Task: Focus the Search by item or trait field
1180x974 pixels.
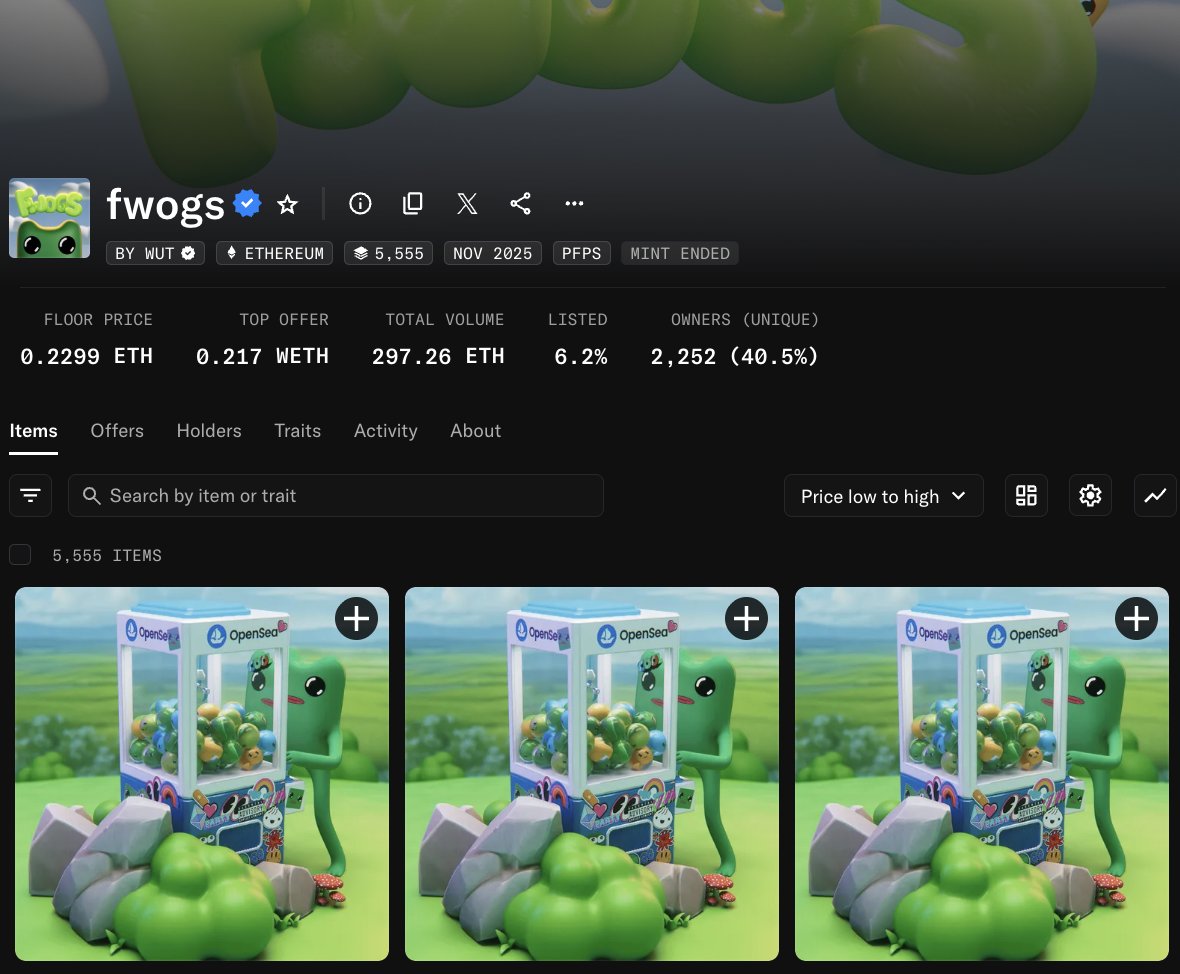Action: (x=336, y=495)
